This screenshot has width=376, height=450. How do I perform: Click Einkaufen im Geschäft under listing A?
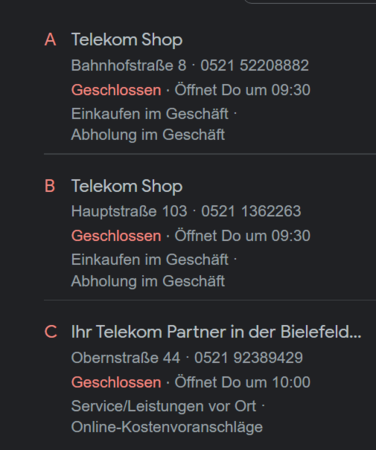[150, 114]
